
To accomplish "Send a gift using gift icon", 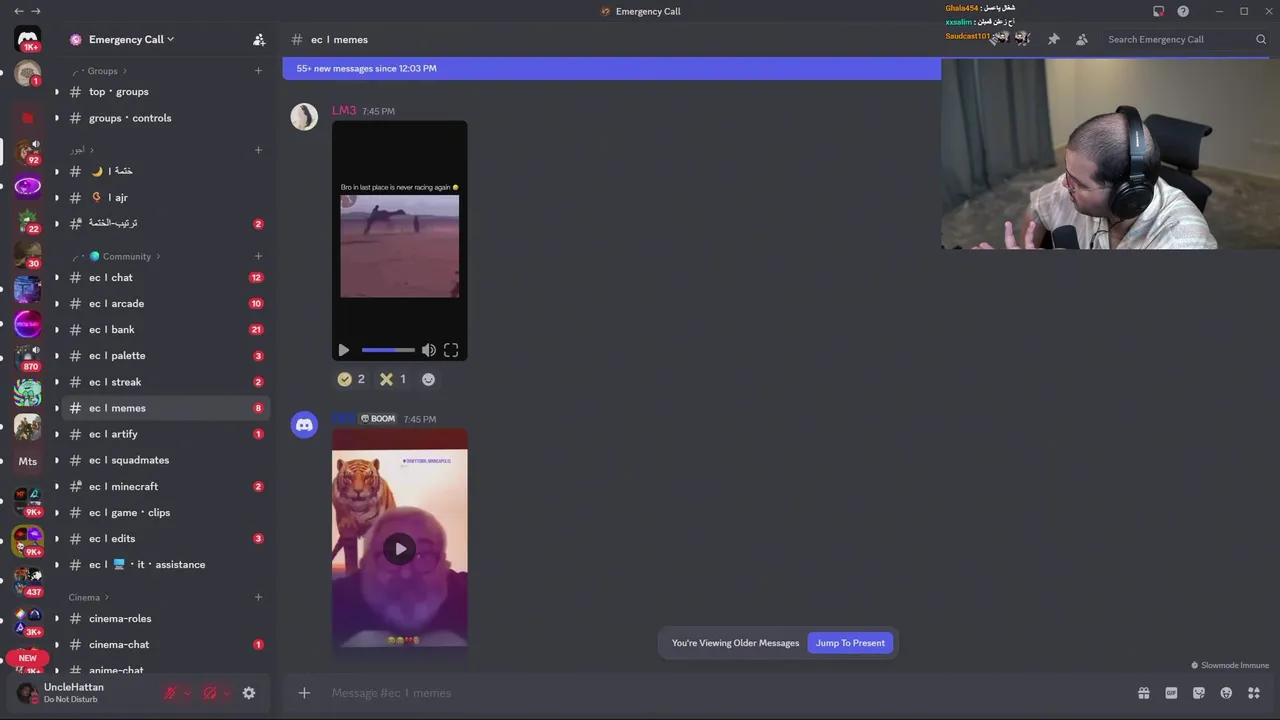I will click(x=1143, y=693).
